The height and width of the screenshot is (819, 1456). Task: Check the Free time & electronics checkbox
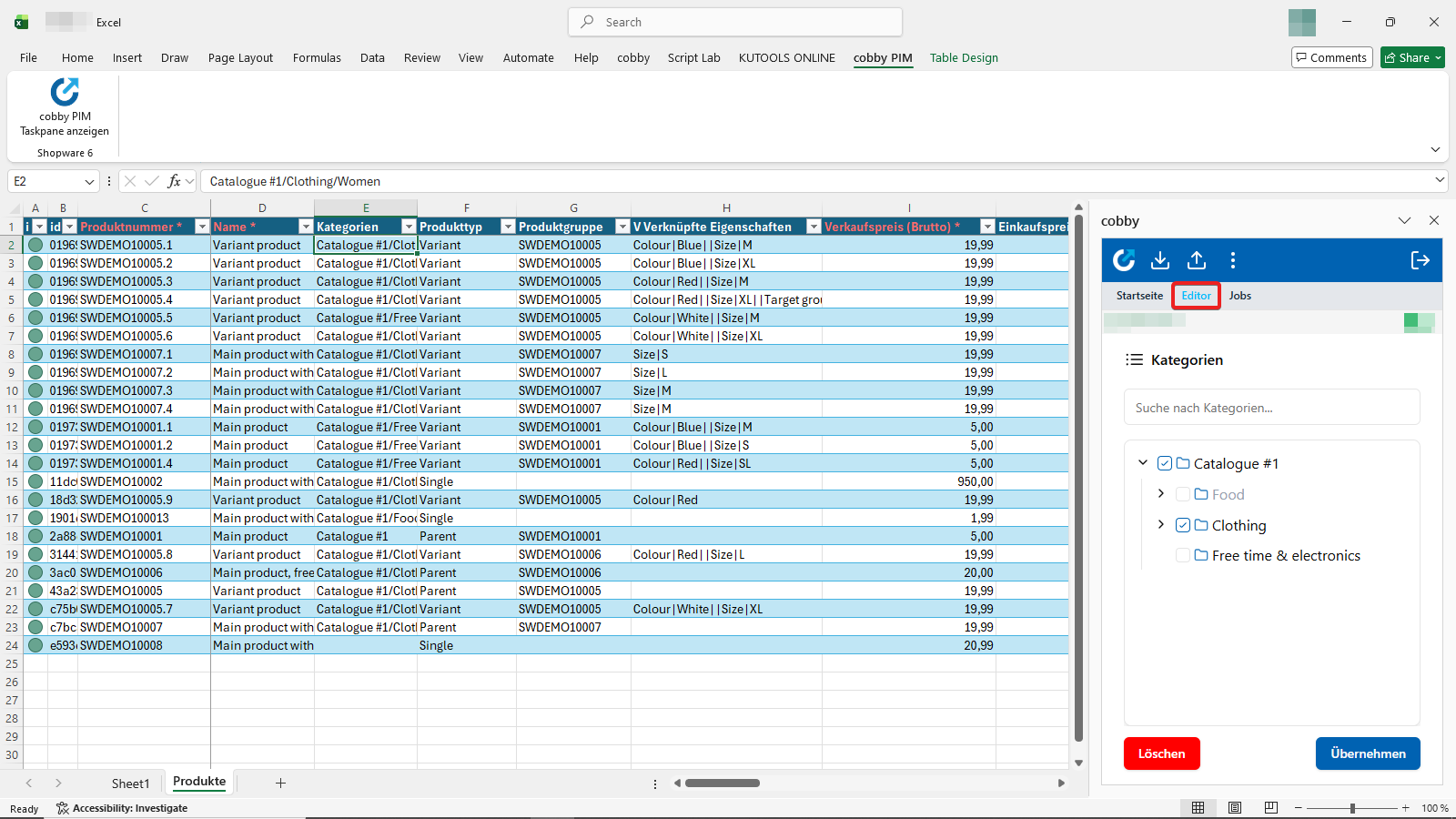tap(1183, 555)
